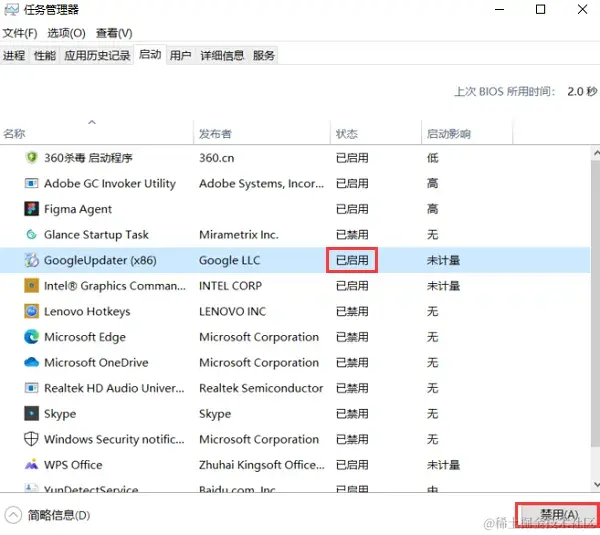Click the 360杀毒 shield icon
The height and width of the screenshot is (535, 600).
[x=31, y=157]
